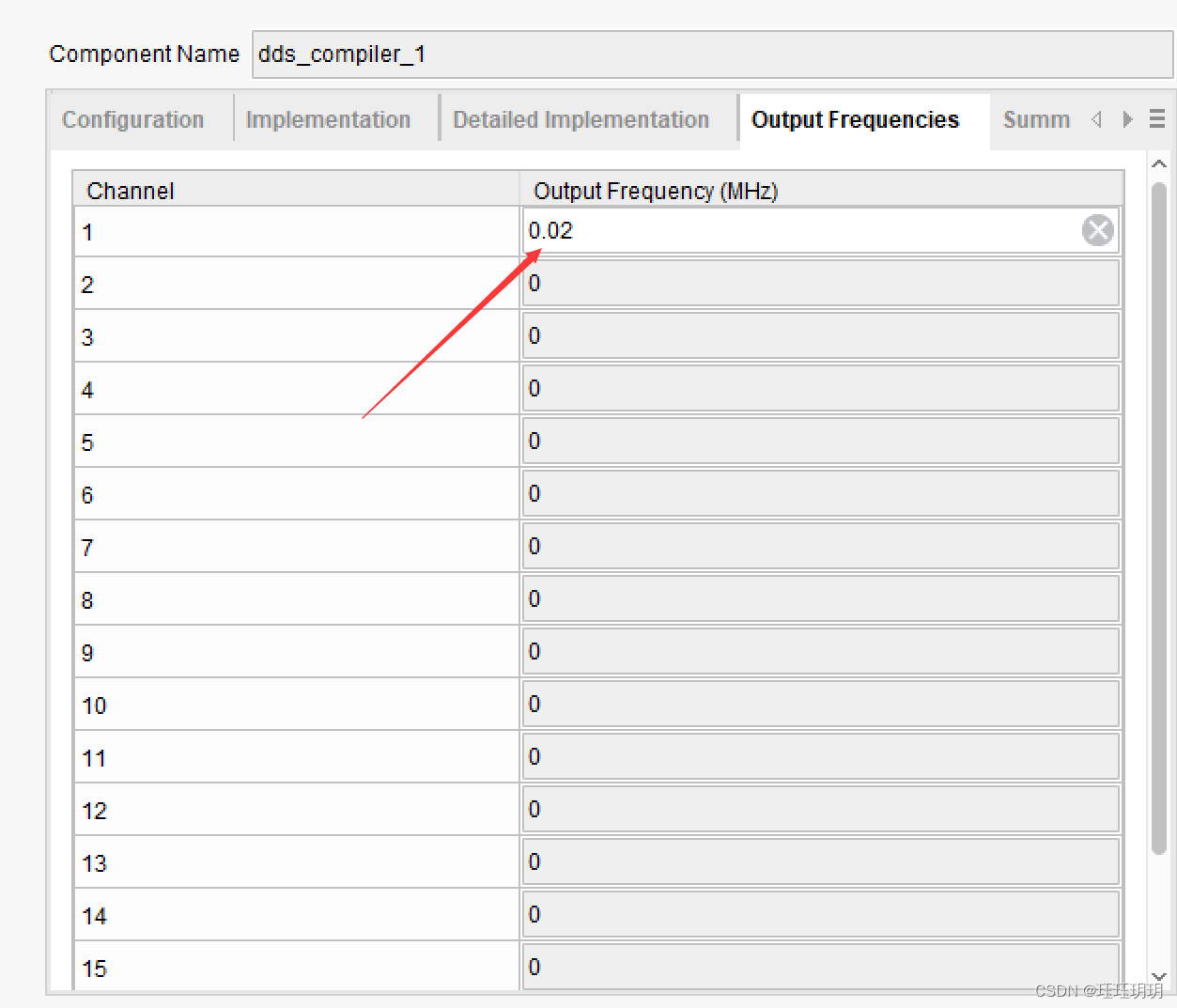Click the channel 12 frequency field

820,810
